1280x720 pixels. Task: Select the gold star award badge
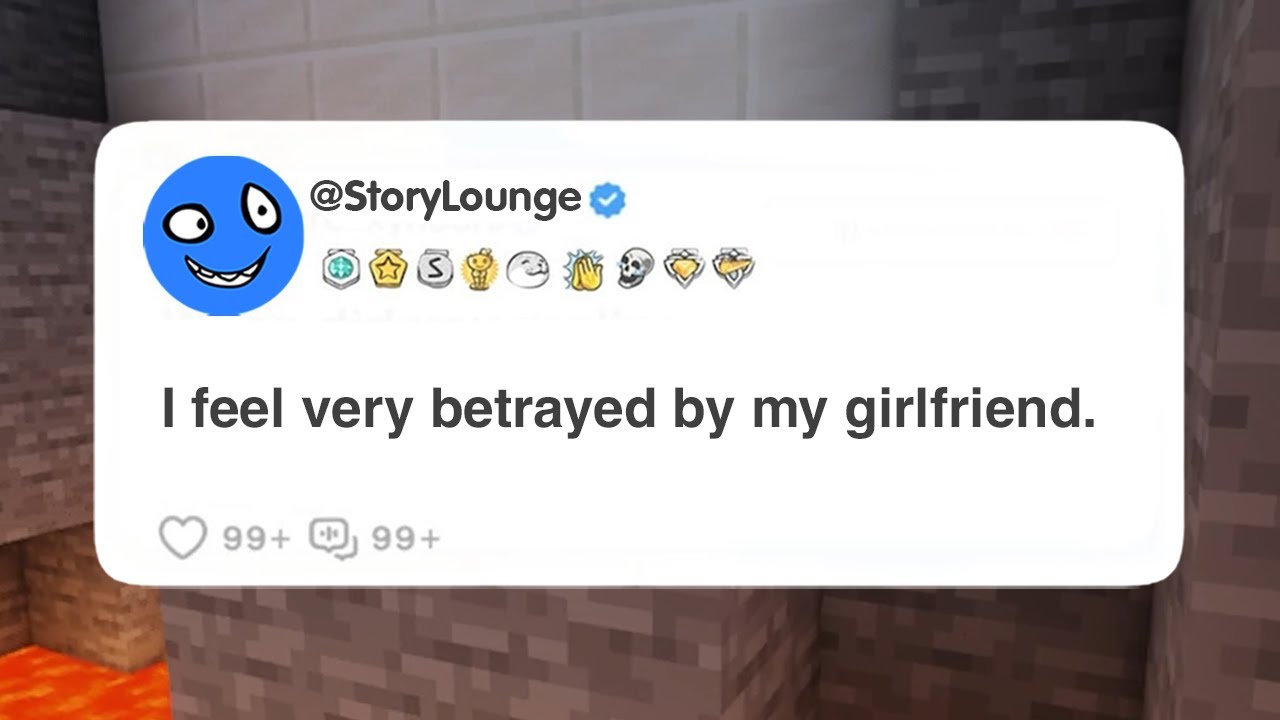388,269
